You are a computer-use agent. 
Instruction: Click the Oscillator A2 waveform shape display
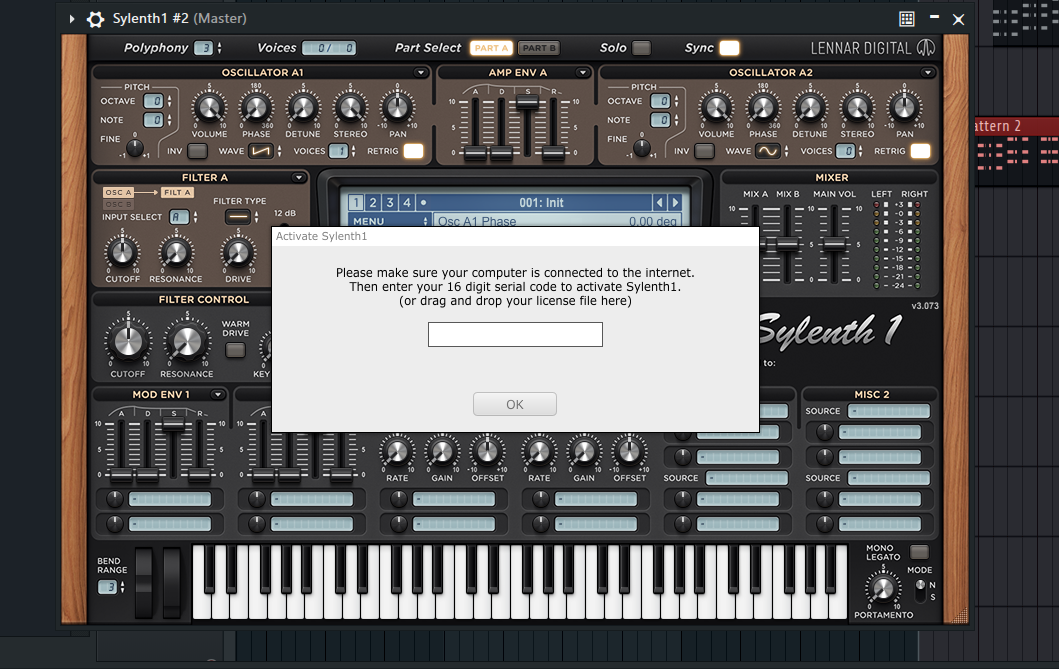(767, 151)
